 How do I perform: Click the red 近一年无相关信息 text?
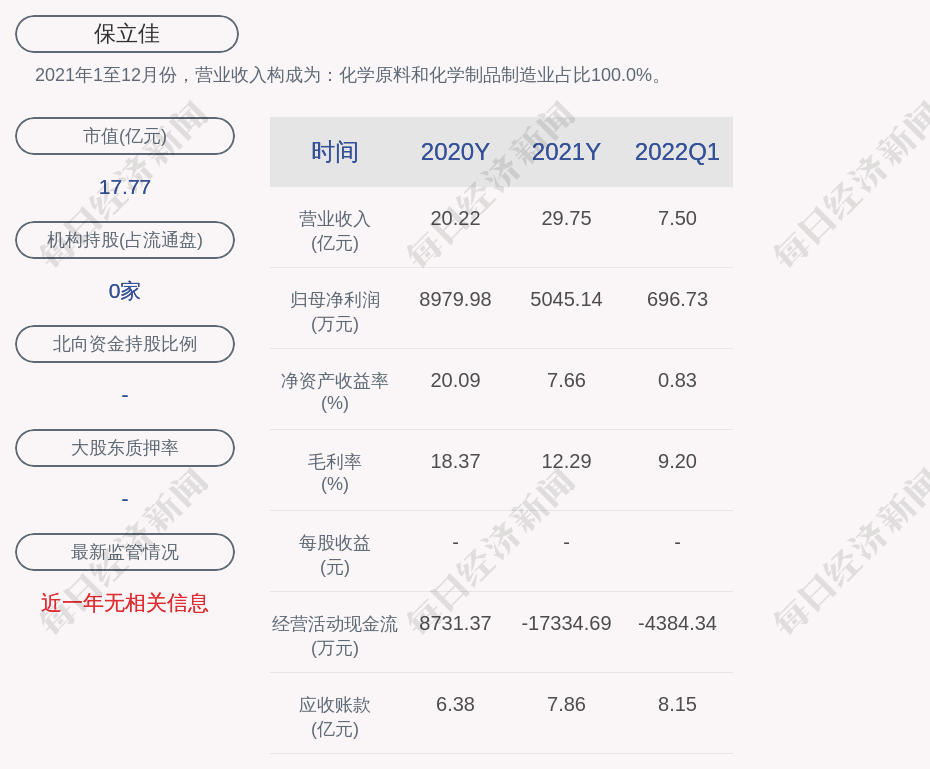coord(125,603)
